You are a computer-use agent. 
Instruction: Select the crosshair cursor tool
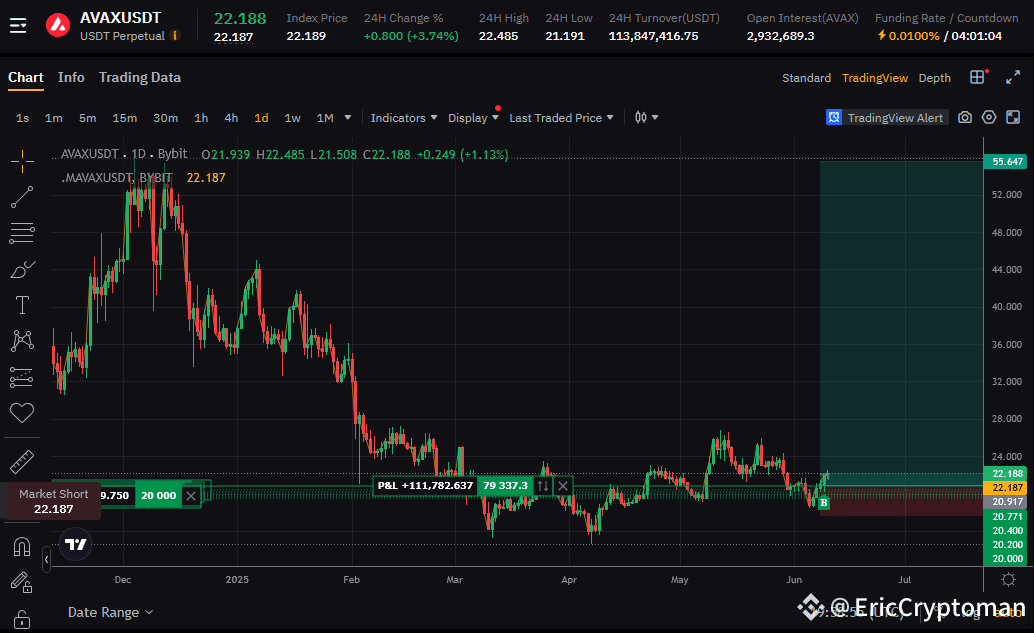pyautogui.click(x=22, y=162)
